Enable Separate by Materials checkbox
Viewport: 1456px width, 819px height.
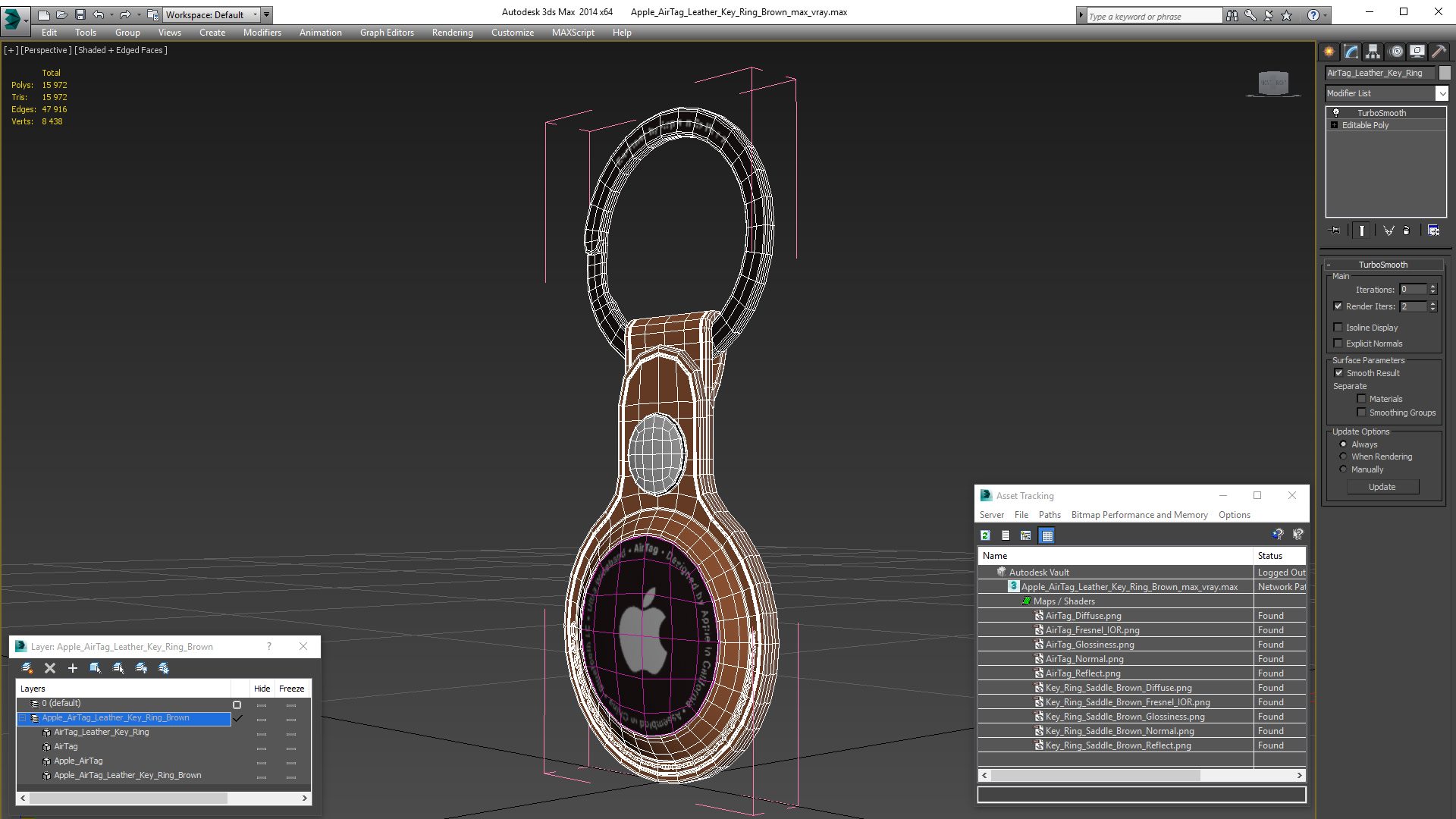pos(1361,399)
